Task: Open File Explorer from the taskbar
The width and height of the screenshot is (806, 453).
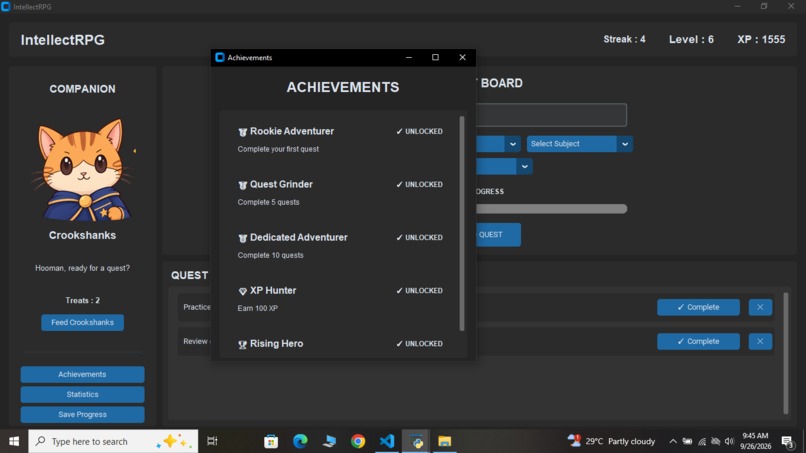Action: (x=445, y=441)
